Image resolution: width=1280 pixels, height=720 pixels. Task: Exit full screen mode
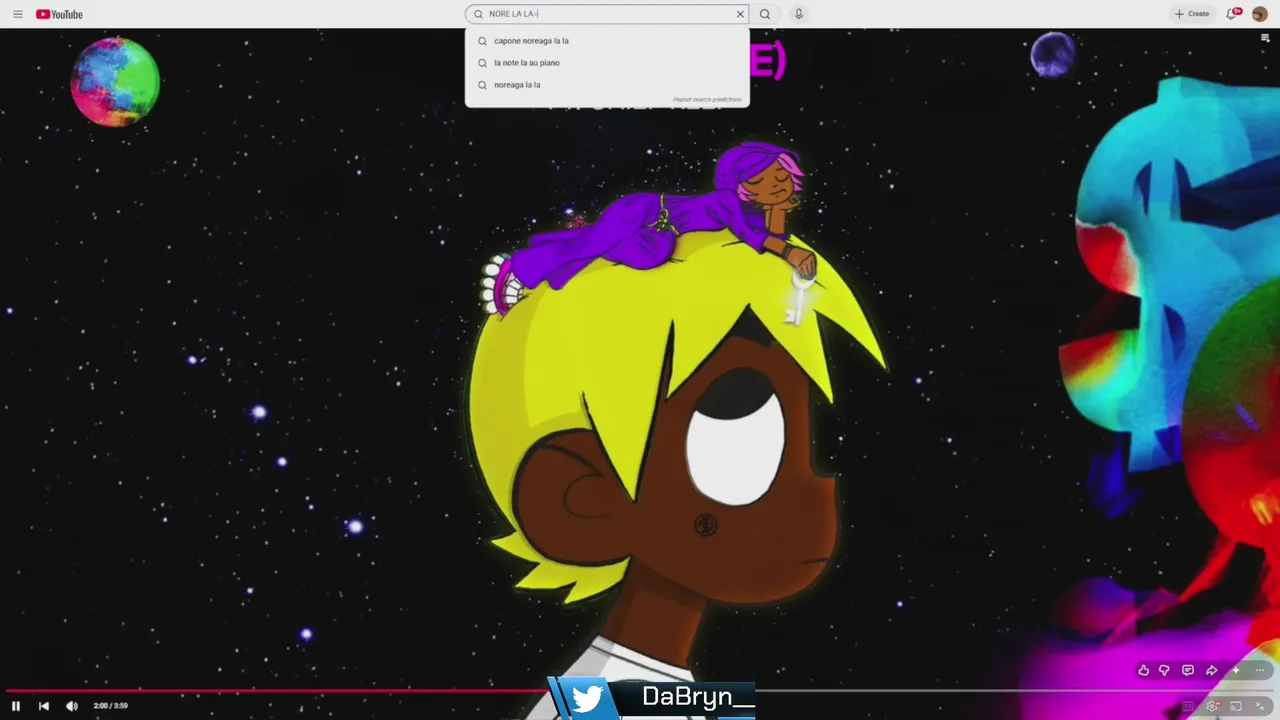1260,706
